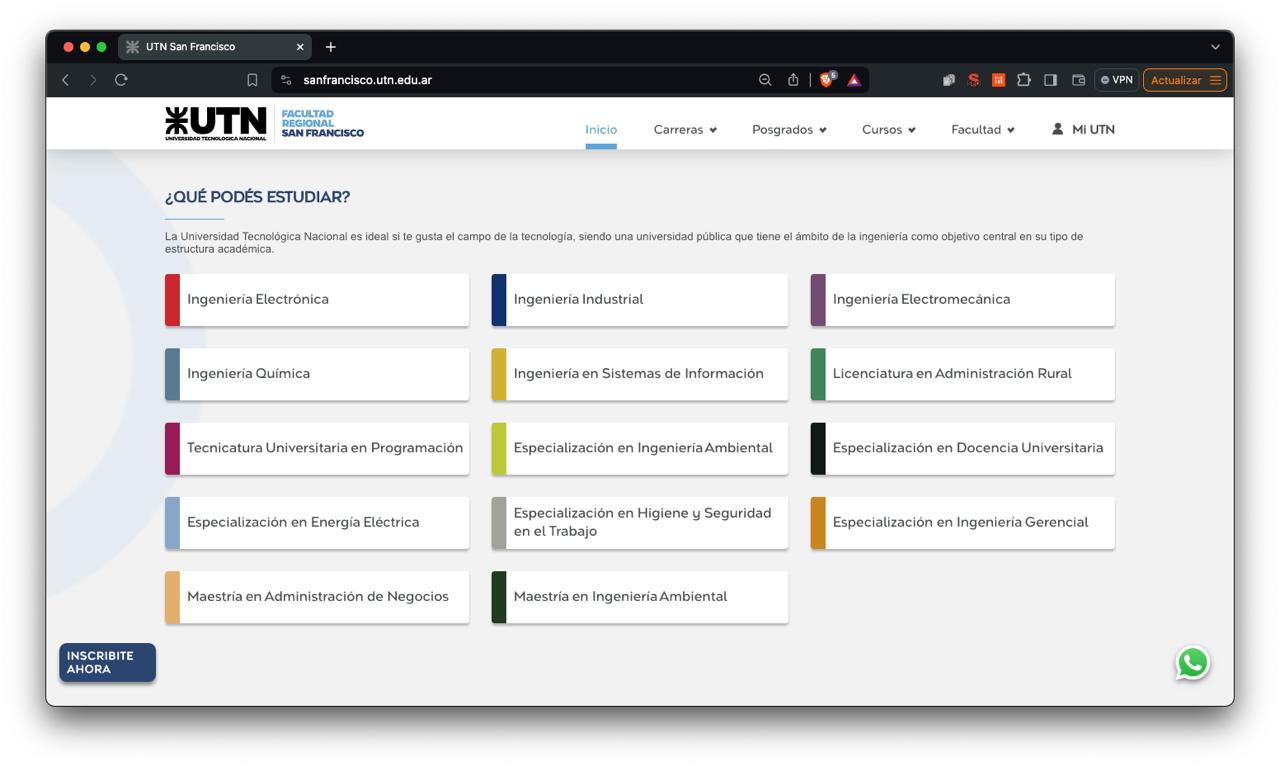The height and width of the screenshot is (767, 1280).
Task: Click the red S extension icon
Action: point(973,80)
